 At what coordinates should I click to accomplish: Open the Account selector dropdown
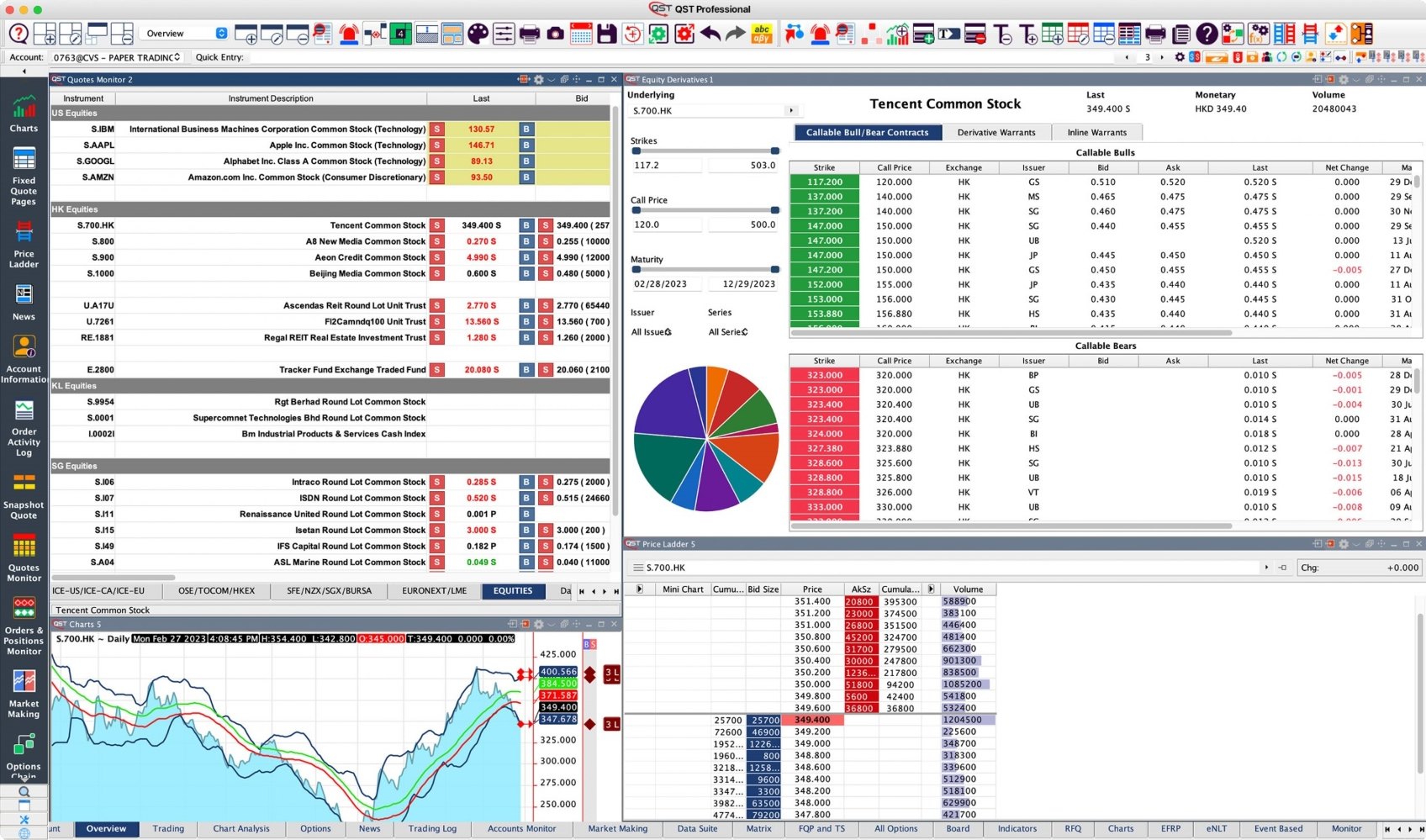(116, 57)
